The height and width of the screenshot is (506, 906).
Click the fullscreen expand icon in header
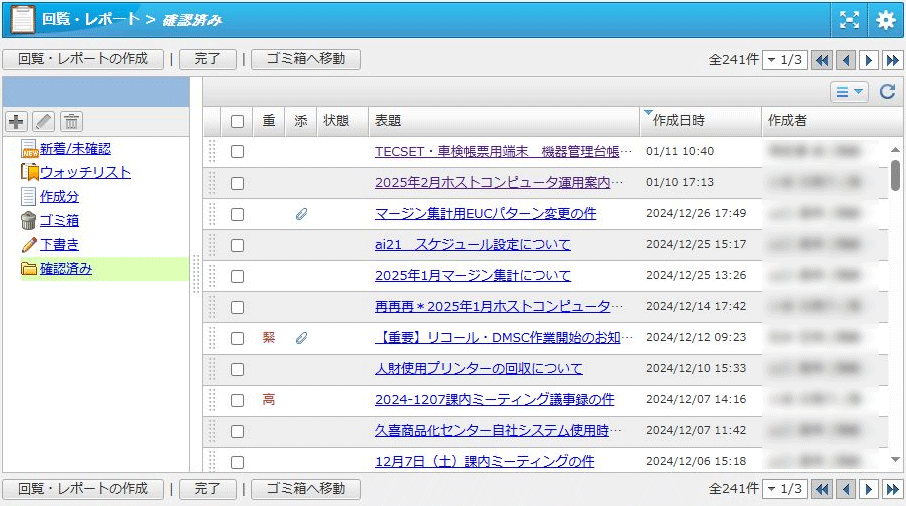click(x=848, y=19)
